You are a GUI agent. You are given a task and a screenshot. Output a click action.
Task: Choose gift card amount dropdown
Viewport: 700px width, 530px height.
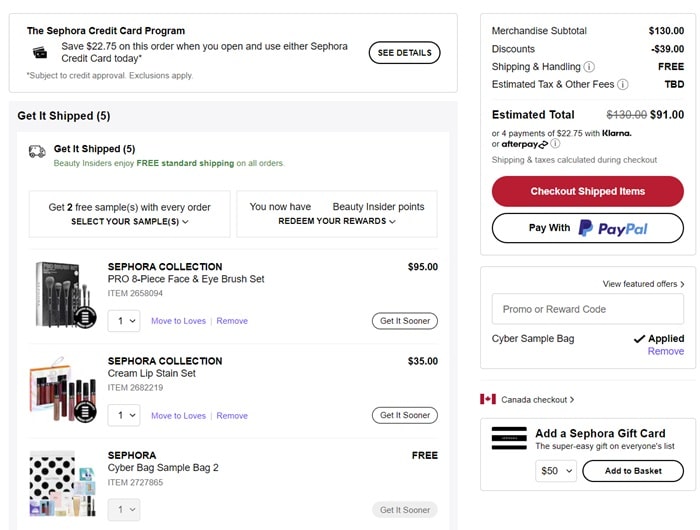pyautogui.click(x=556, y=471)
